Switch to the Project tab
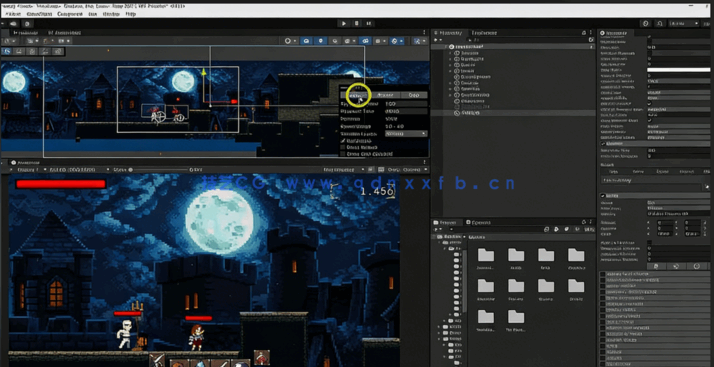Viewport: 714px width, 367px height. coord(445,222)
